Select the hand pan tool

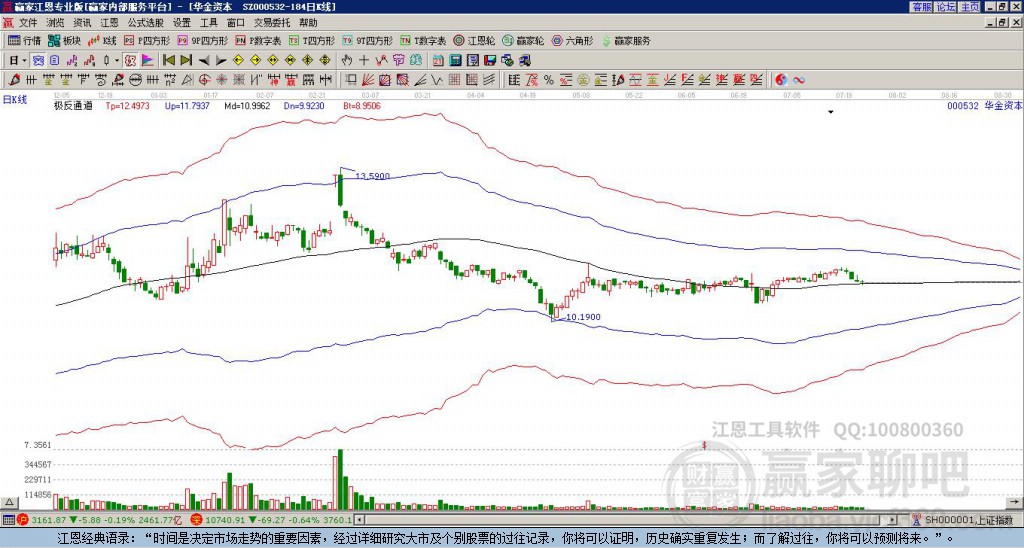[347, 61]
